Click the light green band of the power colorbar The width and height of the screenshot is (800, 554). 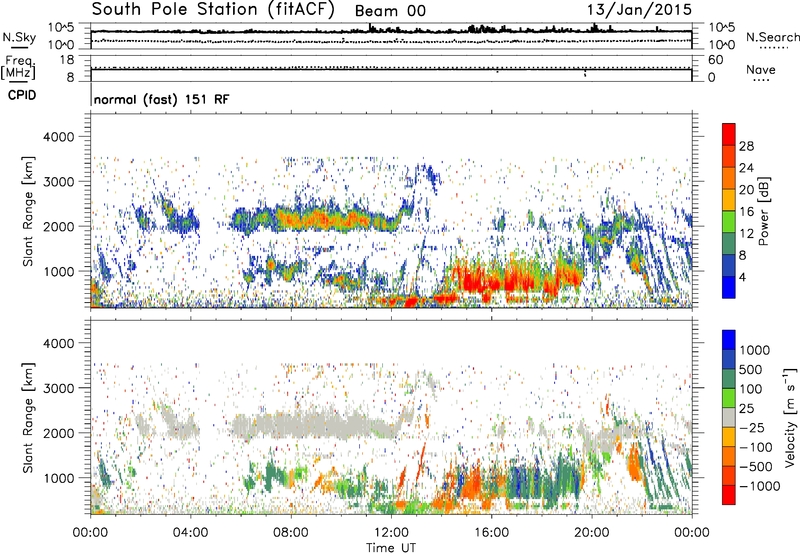(x=729, y=221)
